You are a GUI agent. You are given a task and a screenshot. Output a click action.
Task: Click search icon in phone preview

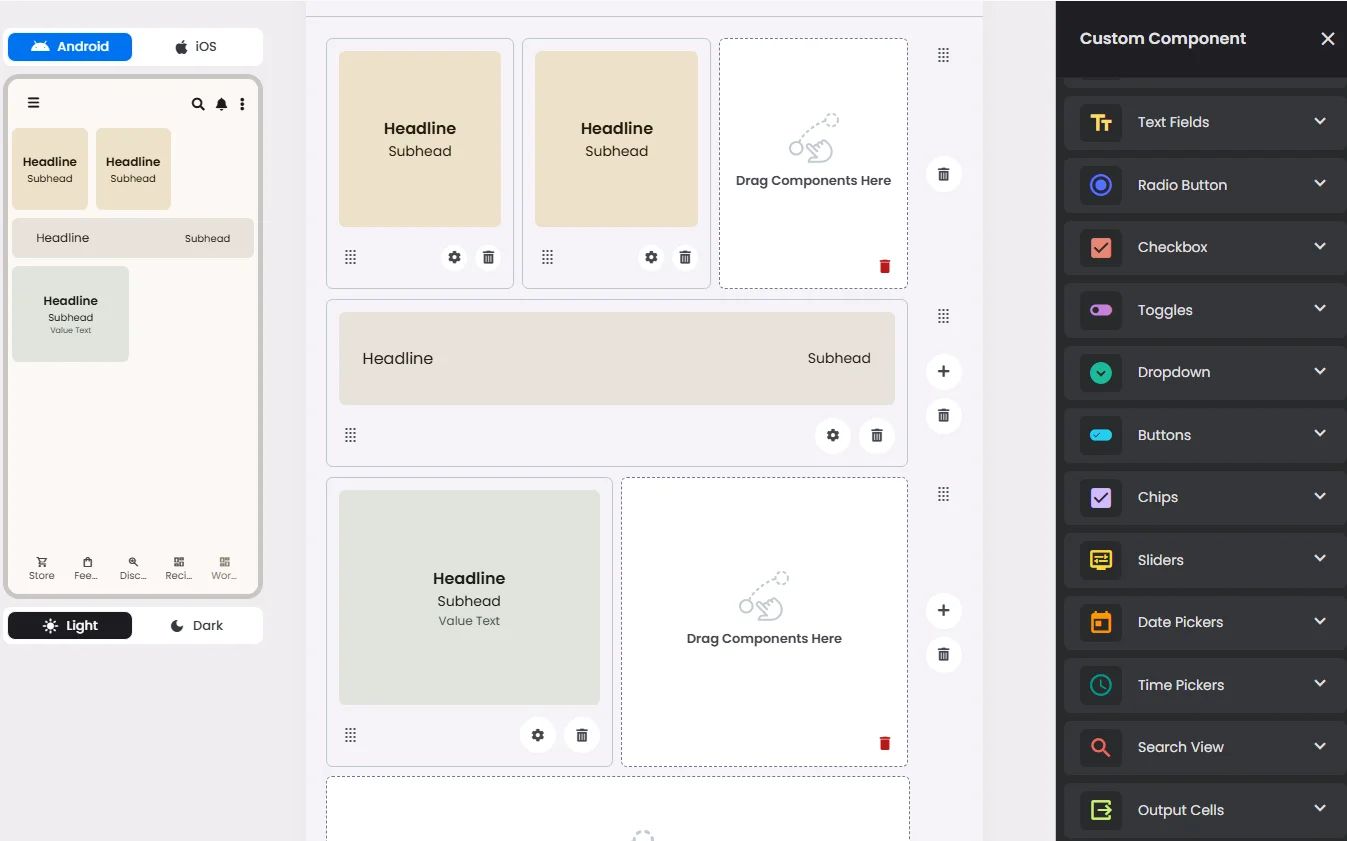click(x=198, y=103)
